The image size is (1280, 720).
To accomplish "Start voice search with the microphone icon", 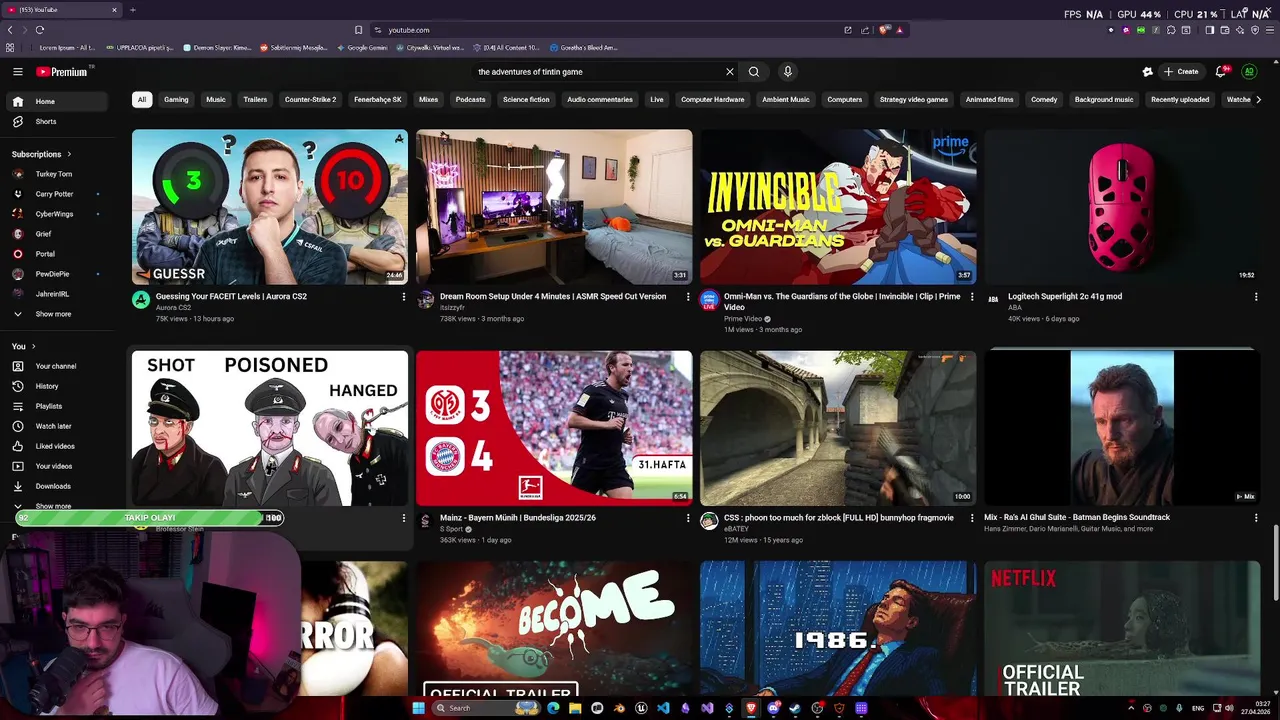I will coord(788,72).
